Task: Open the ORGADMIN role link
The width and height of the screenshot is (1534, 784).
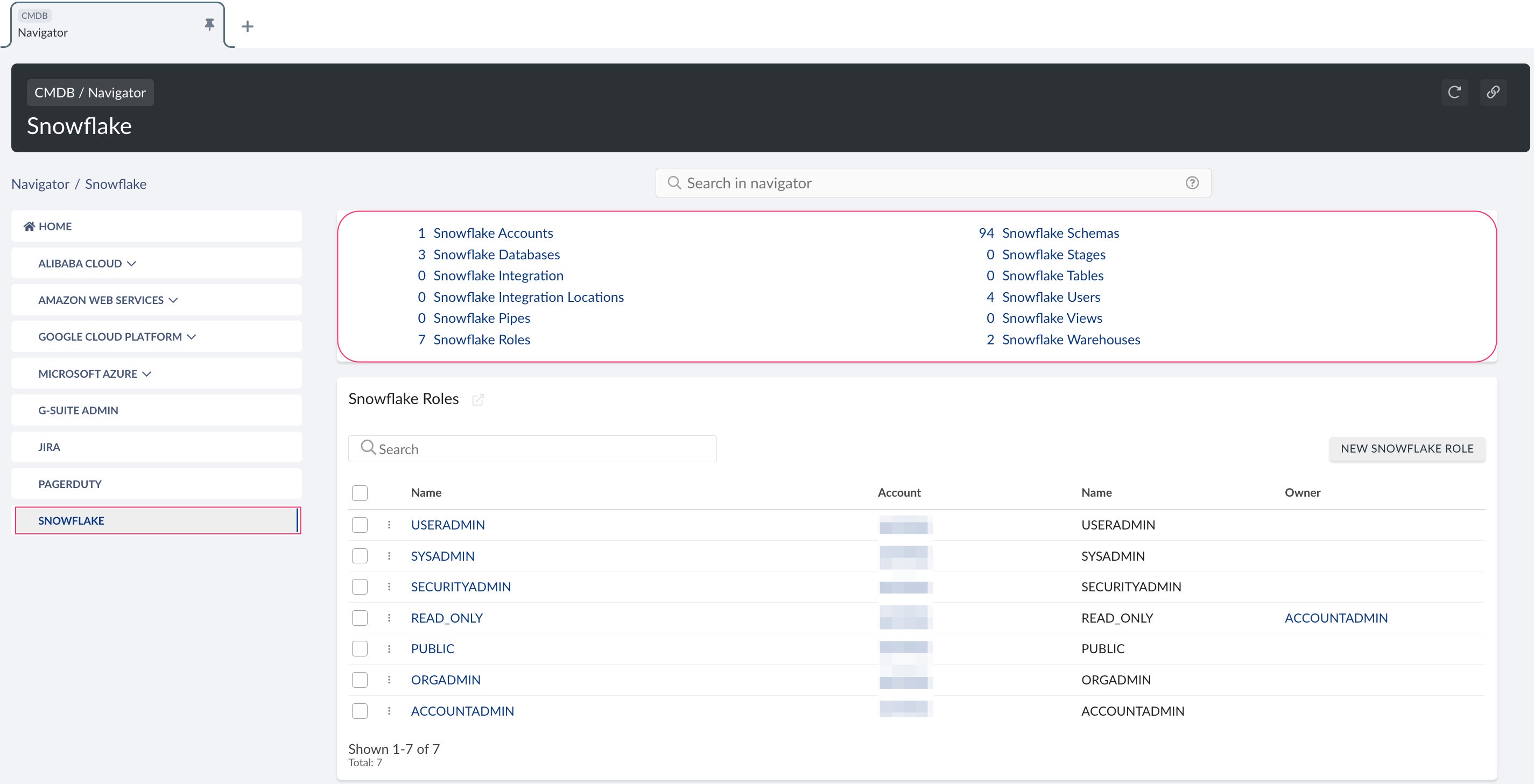Action: click(x=446, y=680)
